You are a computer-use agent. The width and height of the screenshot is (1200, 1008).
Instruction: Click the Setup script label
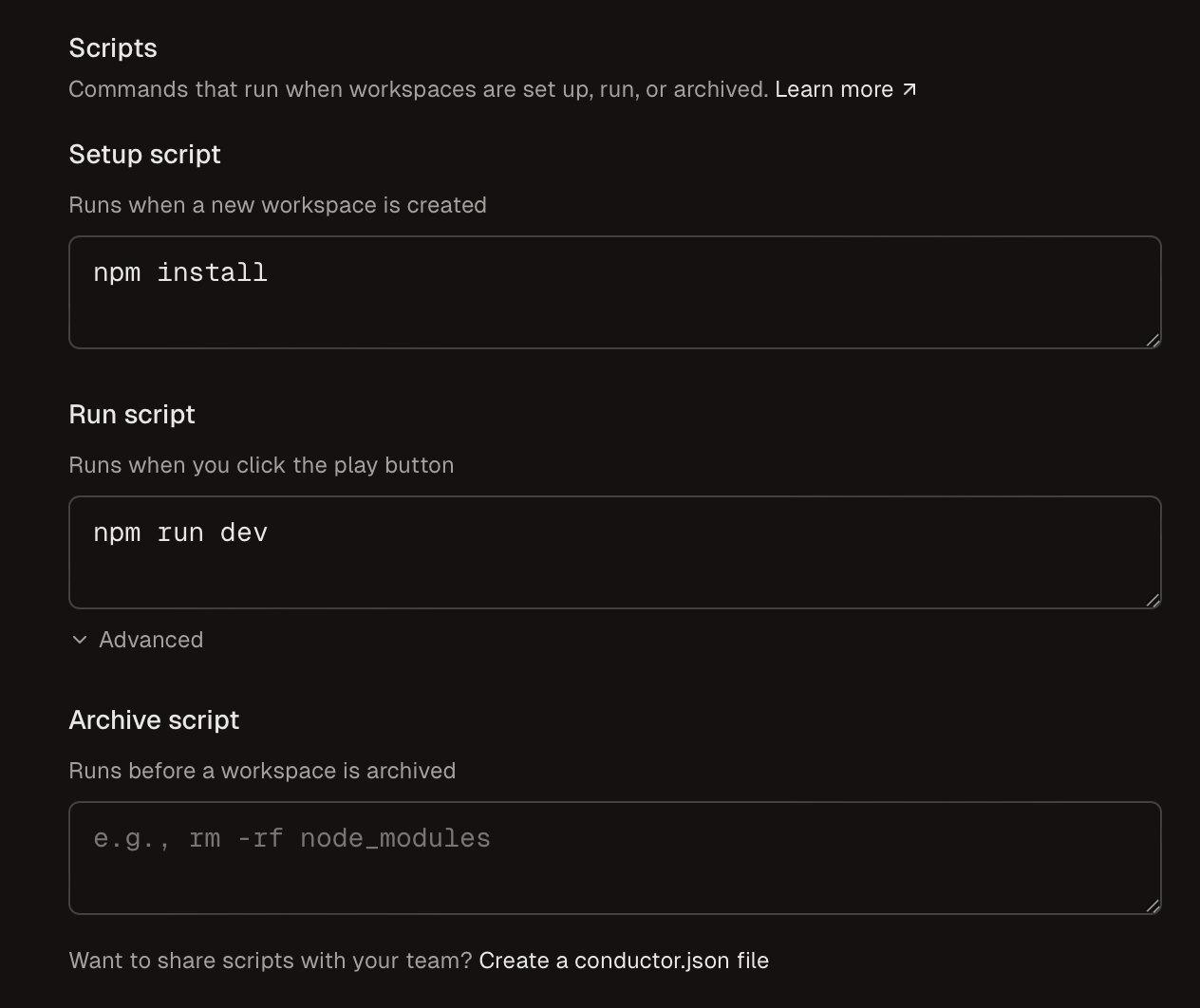tap(143, 154)
